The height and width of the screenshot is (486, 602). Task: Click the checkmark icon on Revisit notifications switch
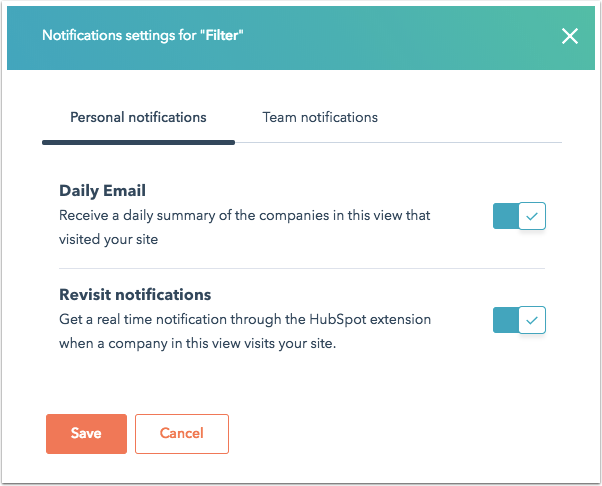pos(532,320)
